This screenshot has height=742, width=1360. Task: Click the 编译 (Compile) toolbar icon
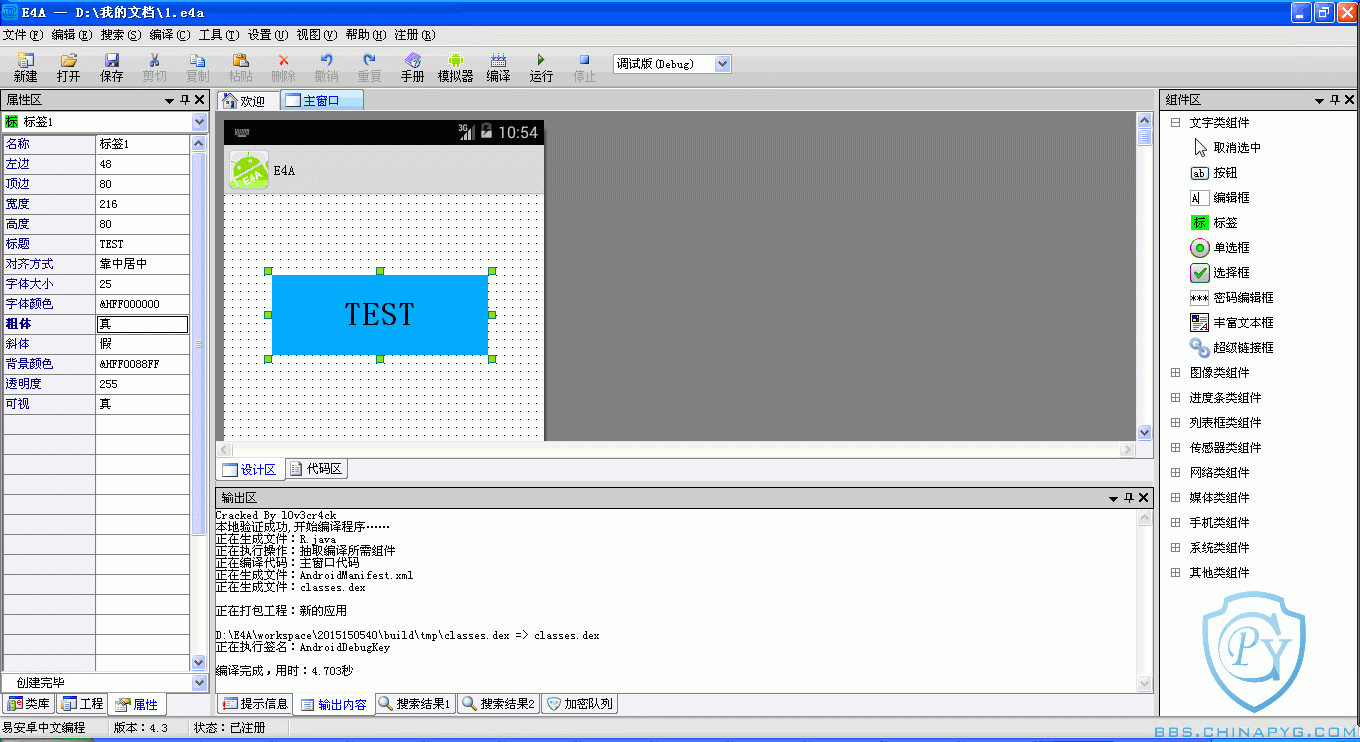[x=498, y=68]
